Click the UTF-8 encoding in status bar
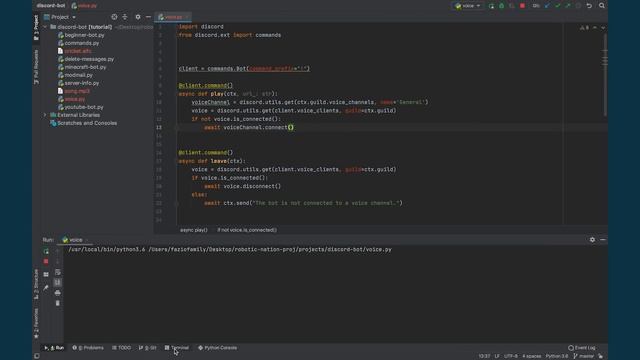Viewport: 640px width, 360px height. pyautogui.click(x=511, y=356)
